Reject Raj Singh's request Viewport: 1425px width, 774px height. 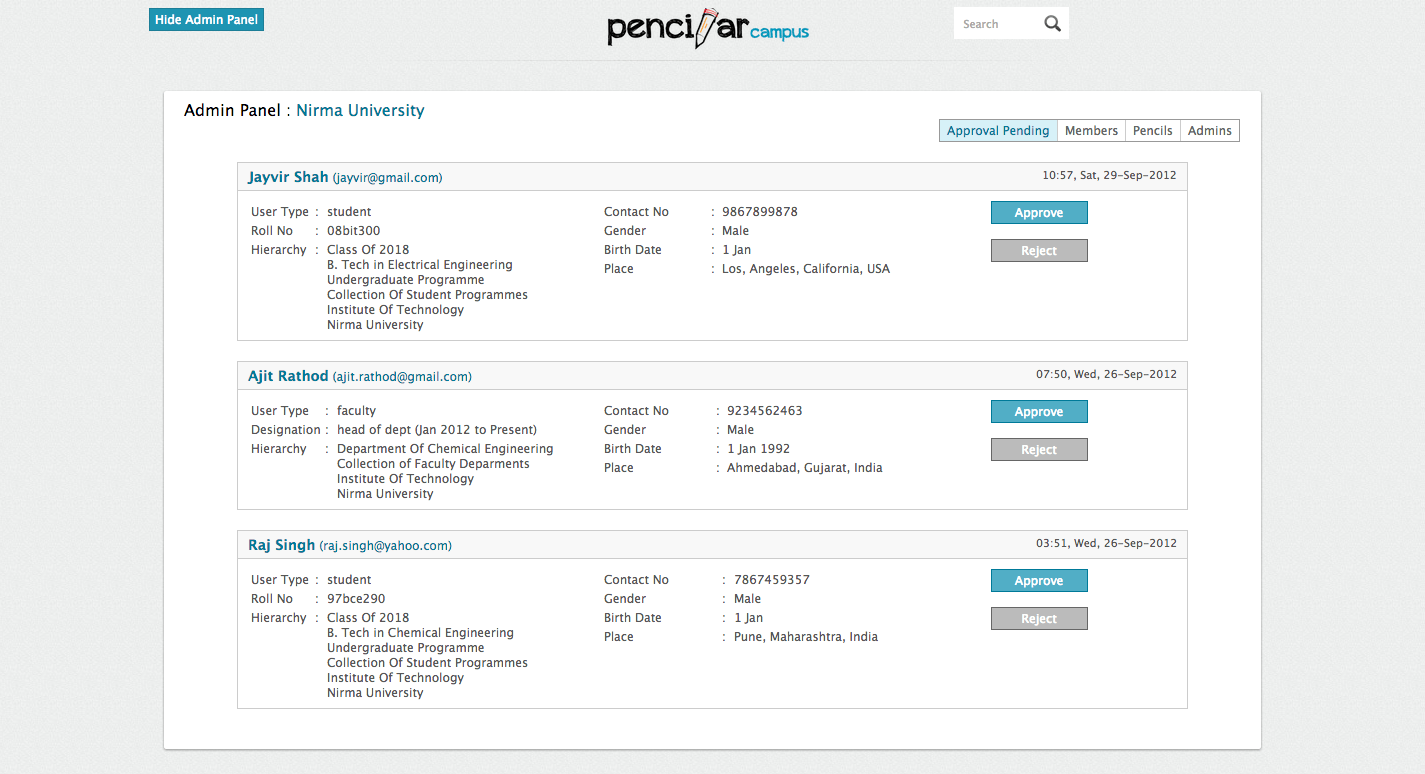[x=1038, y=619]
